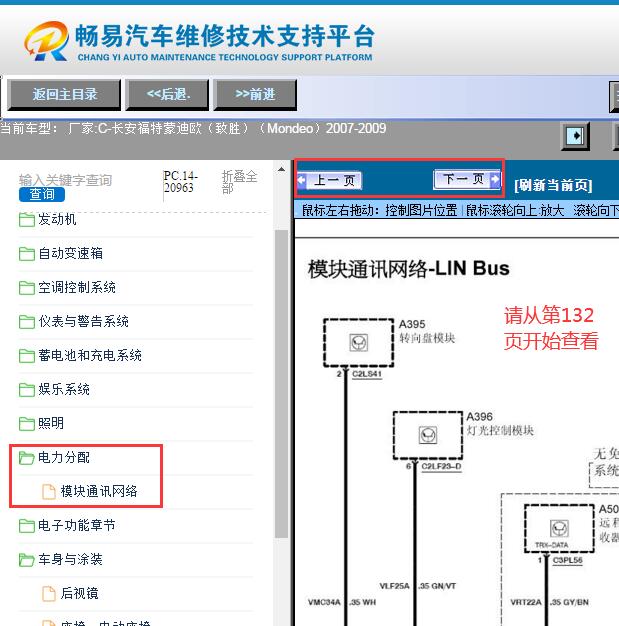Click connector label C2LS41
The width and height of the screenshot is (619, 626).
click(367, 374)
